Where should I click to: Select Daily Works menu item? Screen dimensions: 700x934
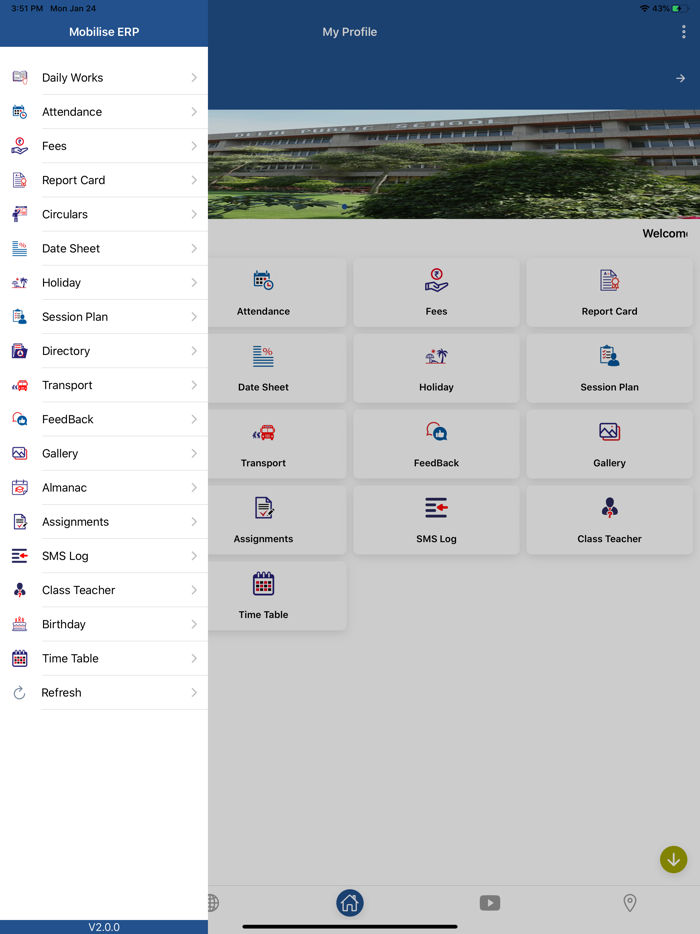click(x=104, y=77)
